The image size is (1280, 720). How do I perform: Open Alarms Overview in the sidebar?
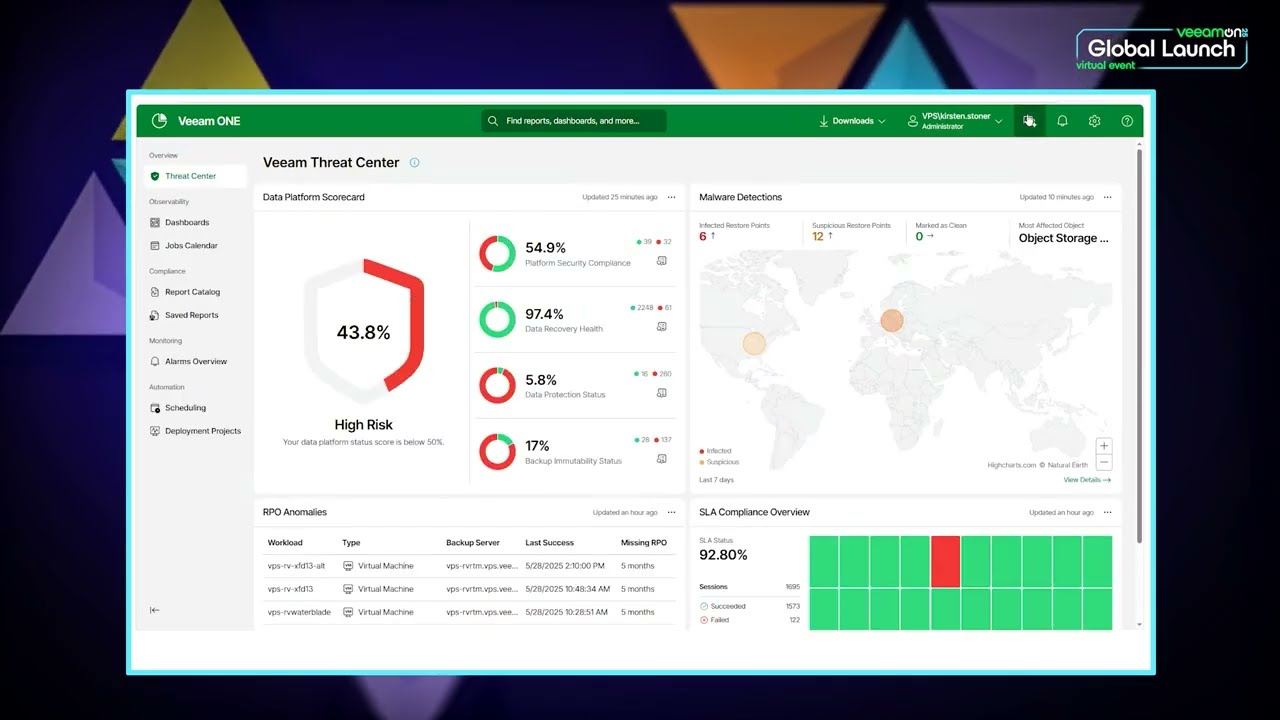tap(196, 361)
